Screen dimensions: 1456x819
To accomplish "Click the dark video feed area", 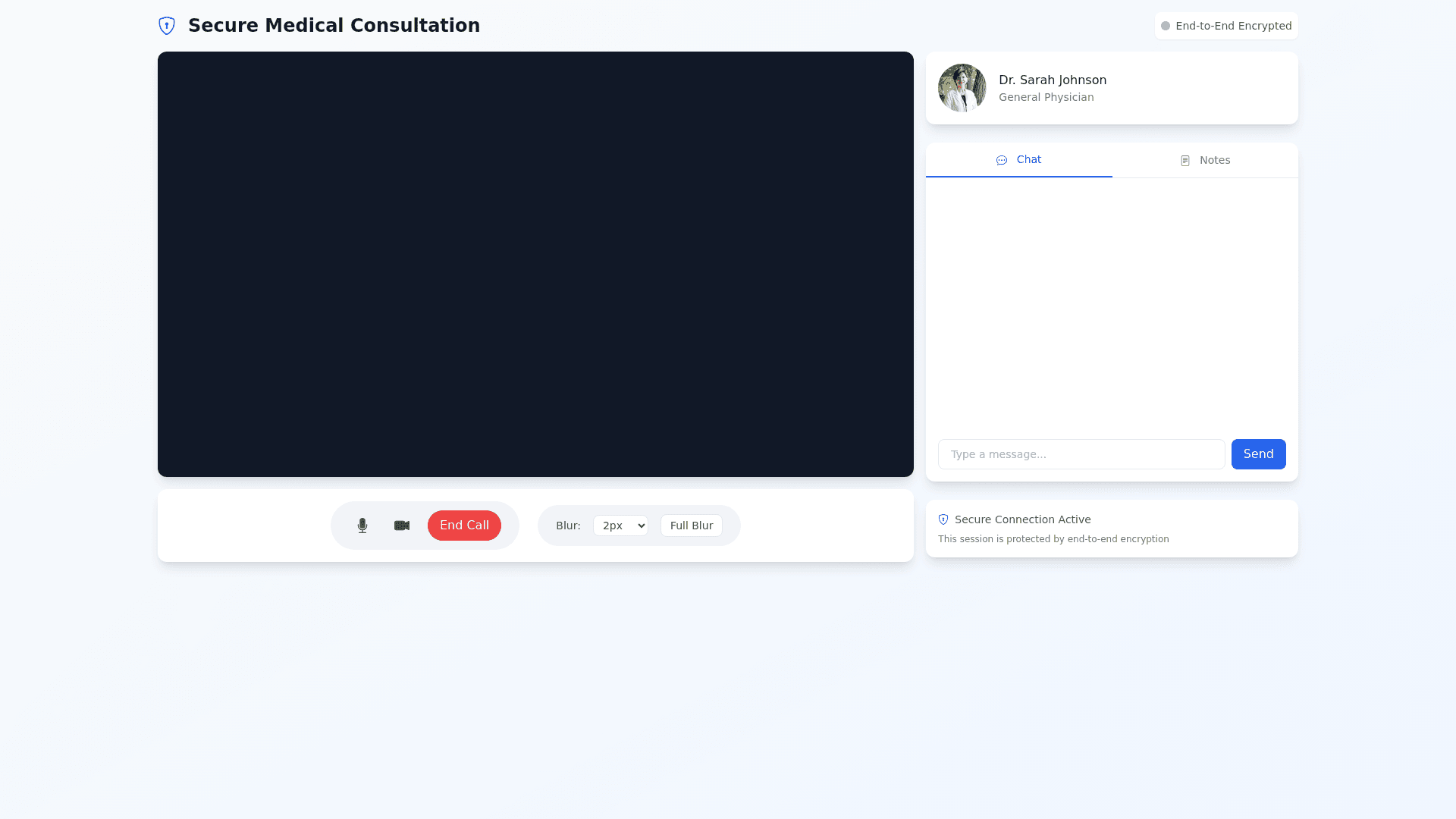I will click(535, 264).
